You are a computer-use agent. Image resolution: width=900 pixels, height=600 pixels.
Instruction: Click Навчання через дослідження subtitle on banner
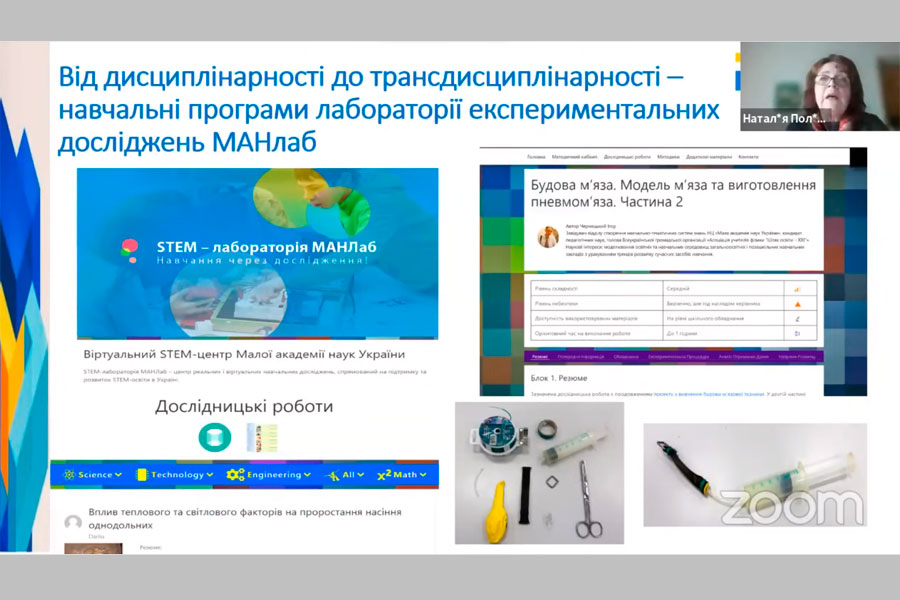click(262, 261)
